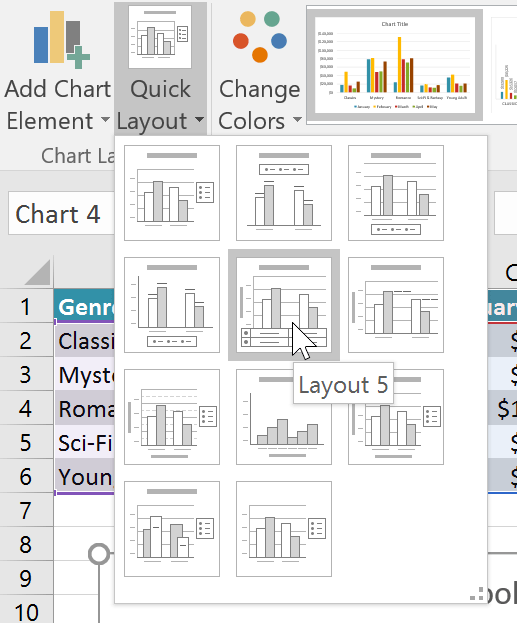517x623 pixels.
Task: Click the Mystery genre cell
Action: [84, 374]
